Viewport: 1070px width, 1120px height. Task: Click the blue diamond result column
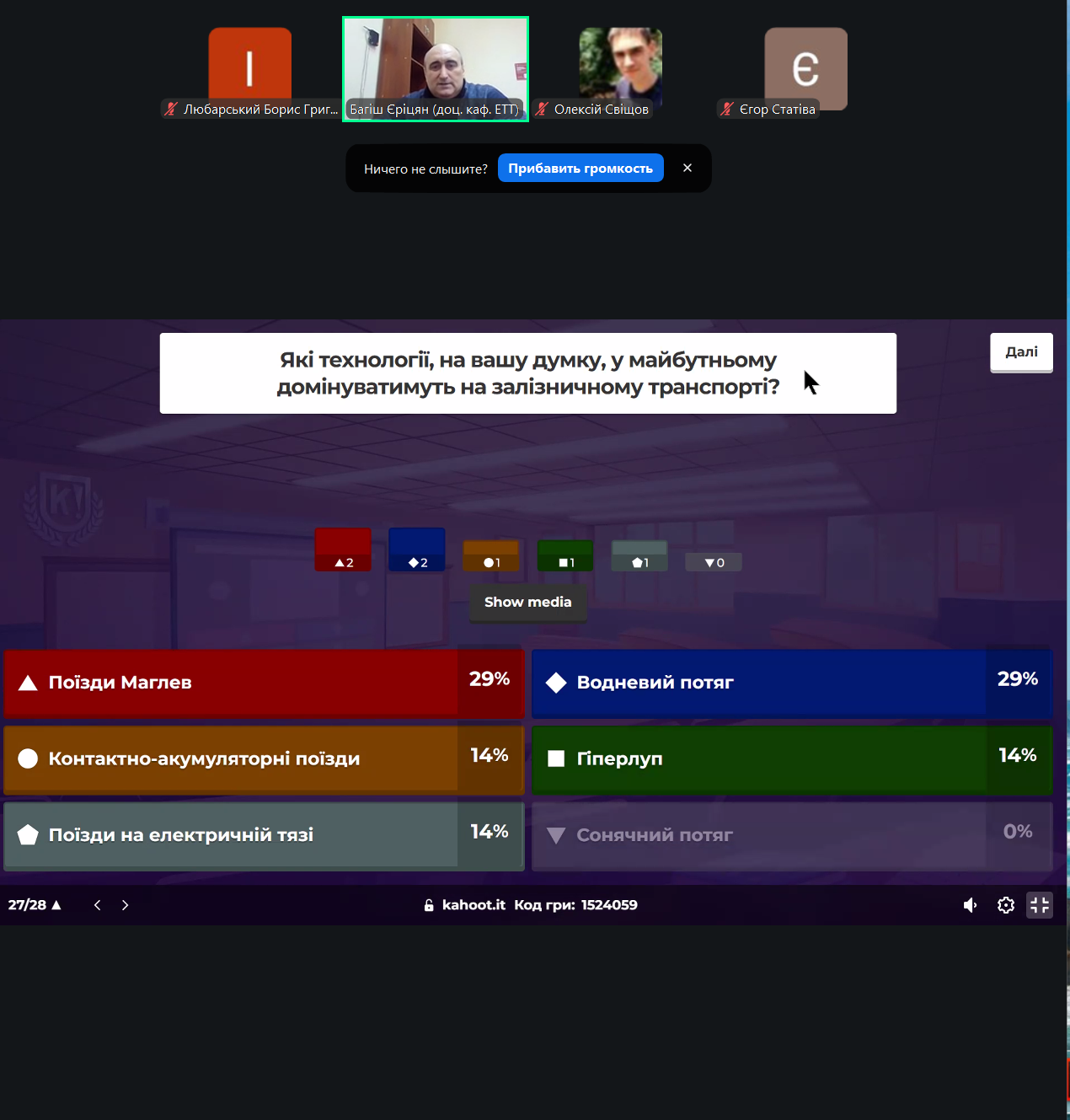pos(417,549)
